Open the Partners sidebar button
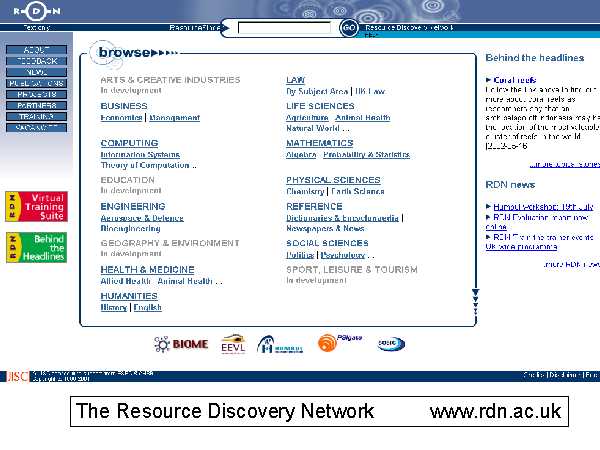This screenshot has width=600, height=450. (x=37, y=105)
